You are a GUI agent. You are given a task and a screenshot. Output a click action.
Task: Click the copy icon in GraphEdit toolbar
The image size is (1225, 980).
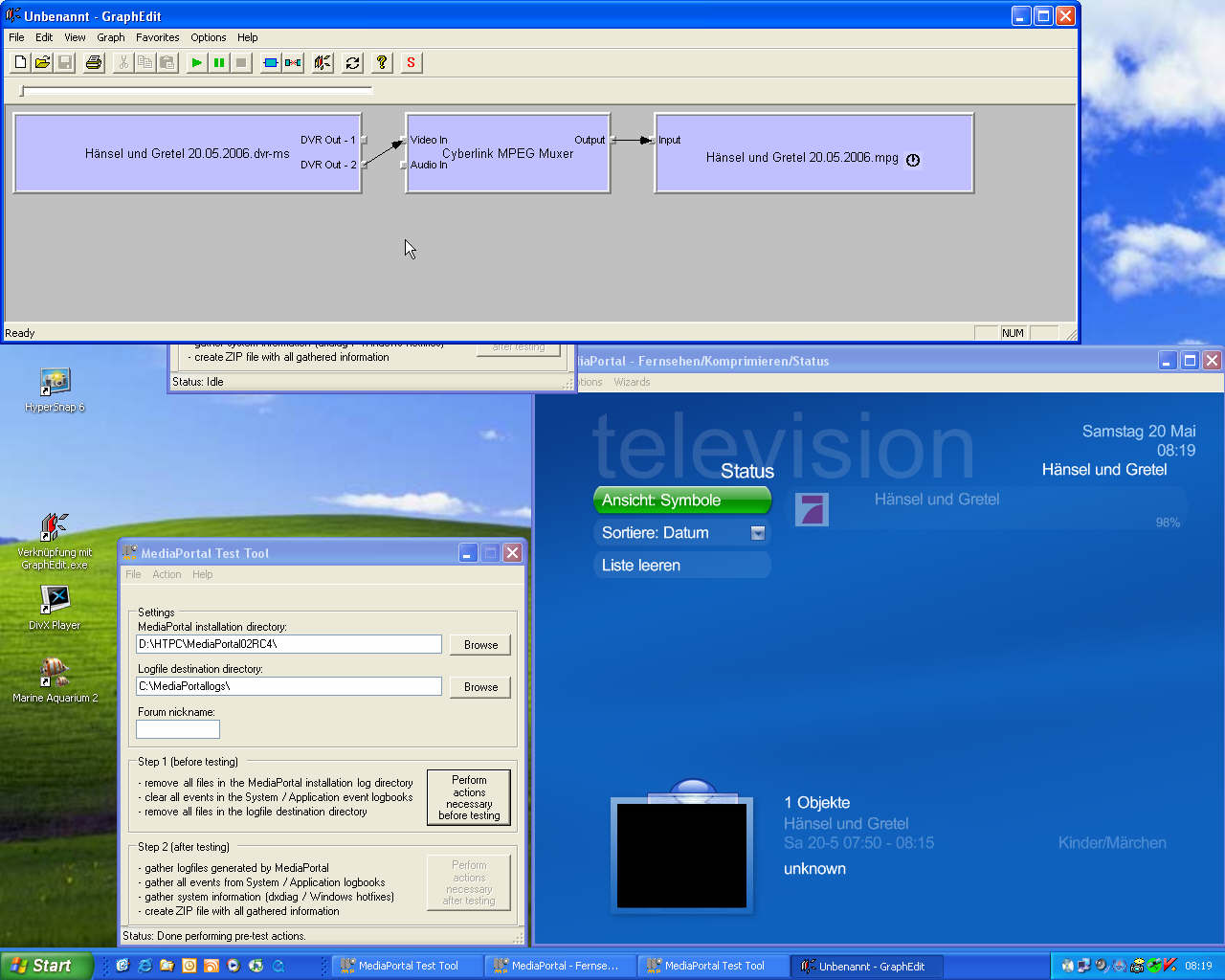click(145, 62)
